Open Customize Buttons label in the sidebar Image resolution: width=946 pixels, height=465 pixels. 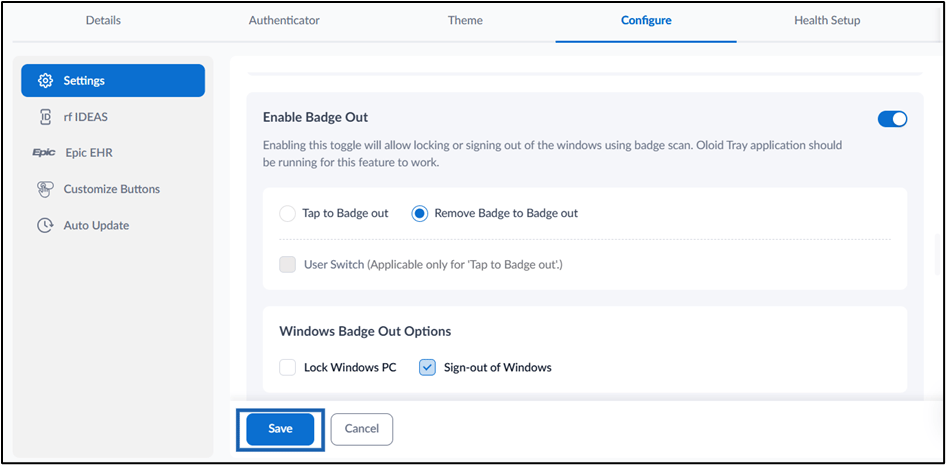tap(112, 189)
